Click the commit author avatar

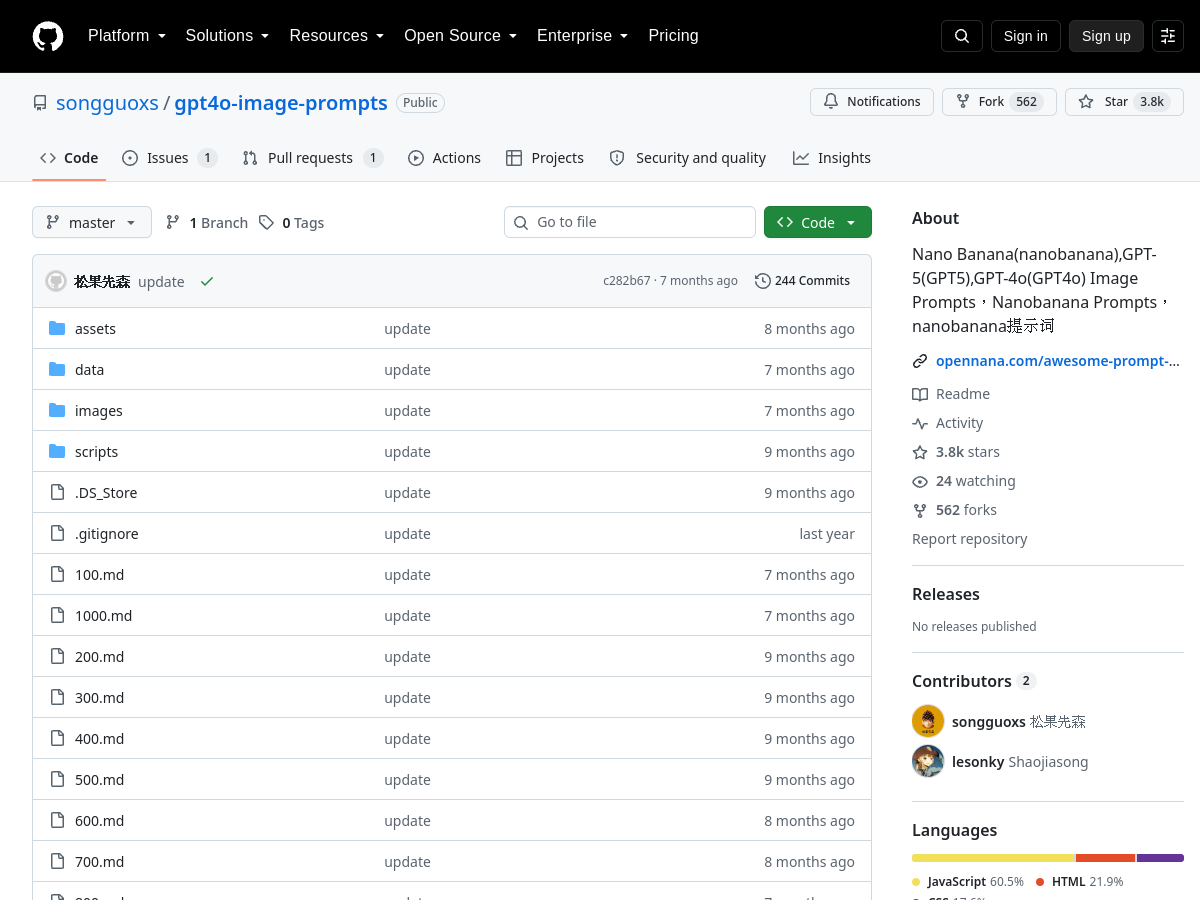pyautogui.click(x=56, y=281)
